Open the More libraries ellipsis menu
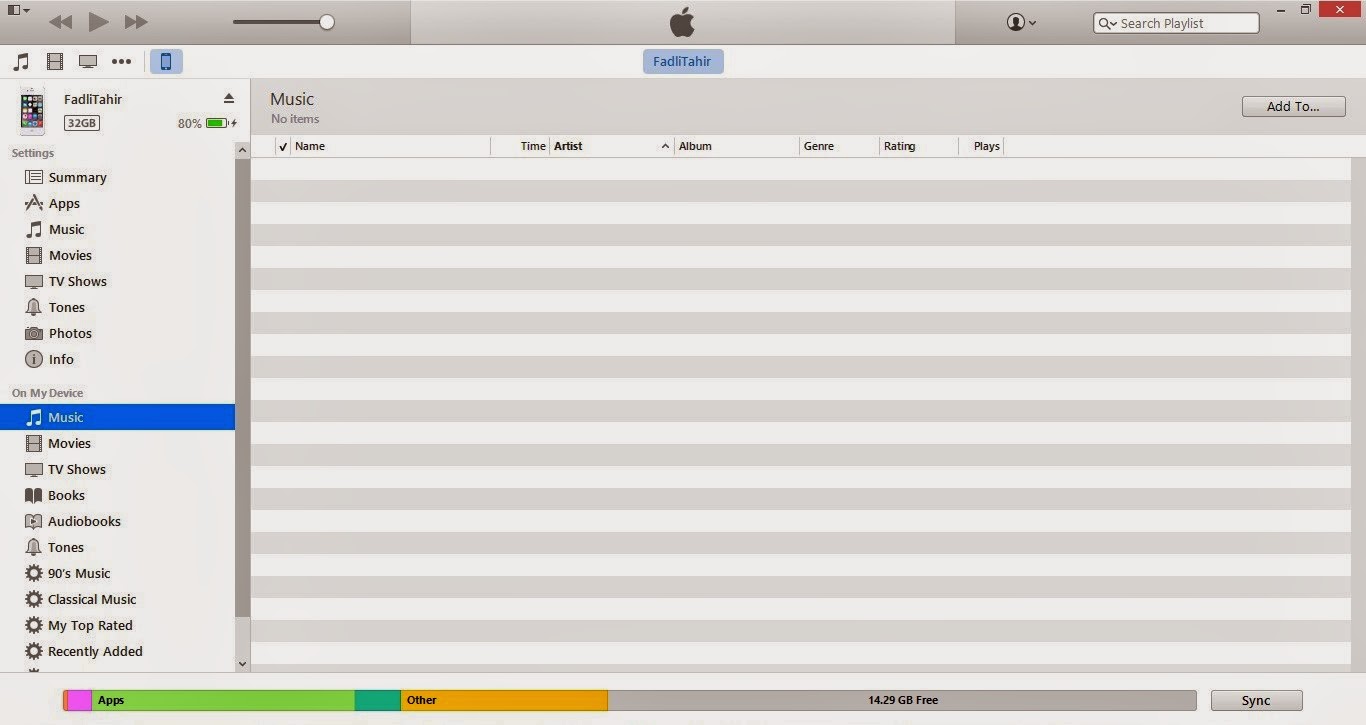Viewport: 1366px width, 725px height. tap(121, 62)
